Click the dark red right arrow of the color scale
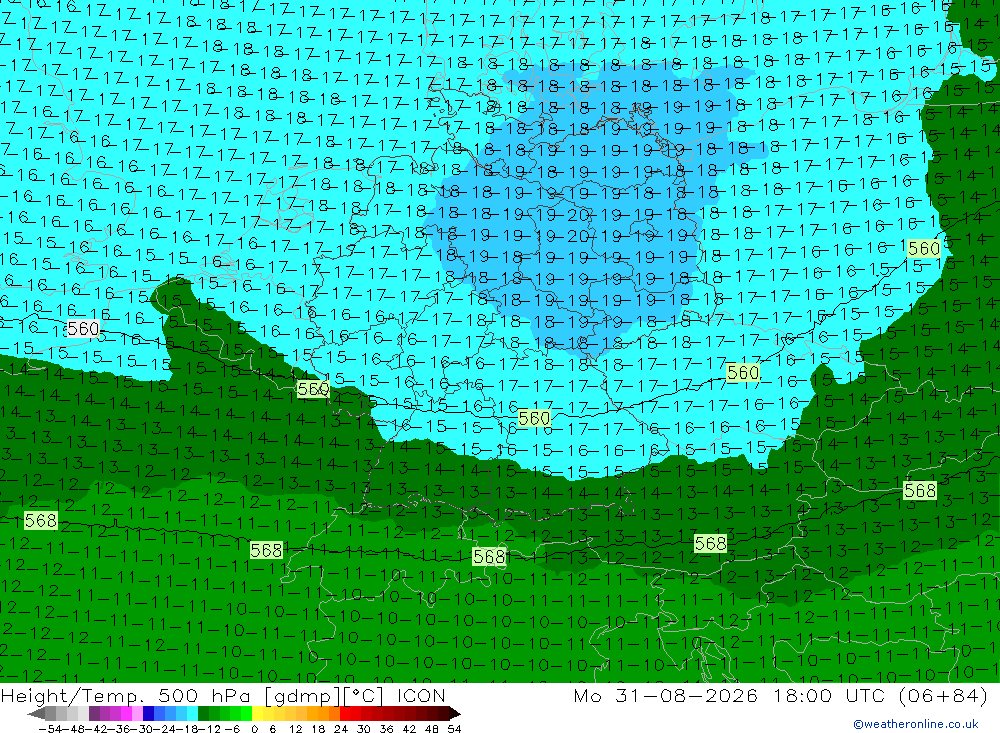 (455, 714)
